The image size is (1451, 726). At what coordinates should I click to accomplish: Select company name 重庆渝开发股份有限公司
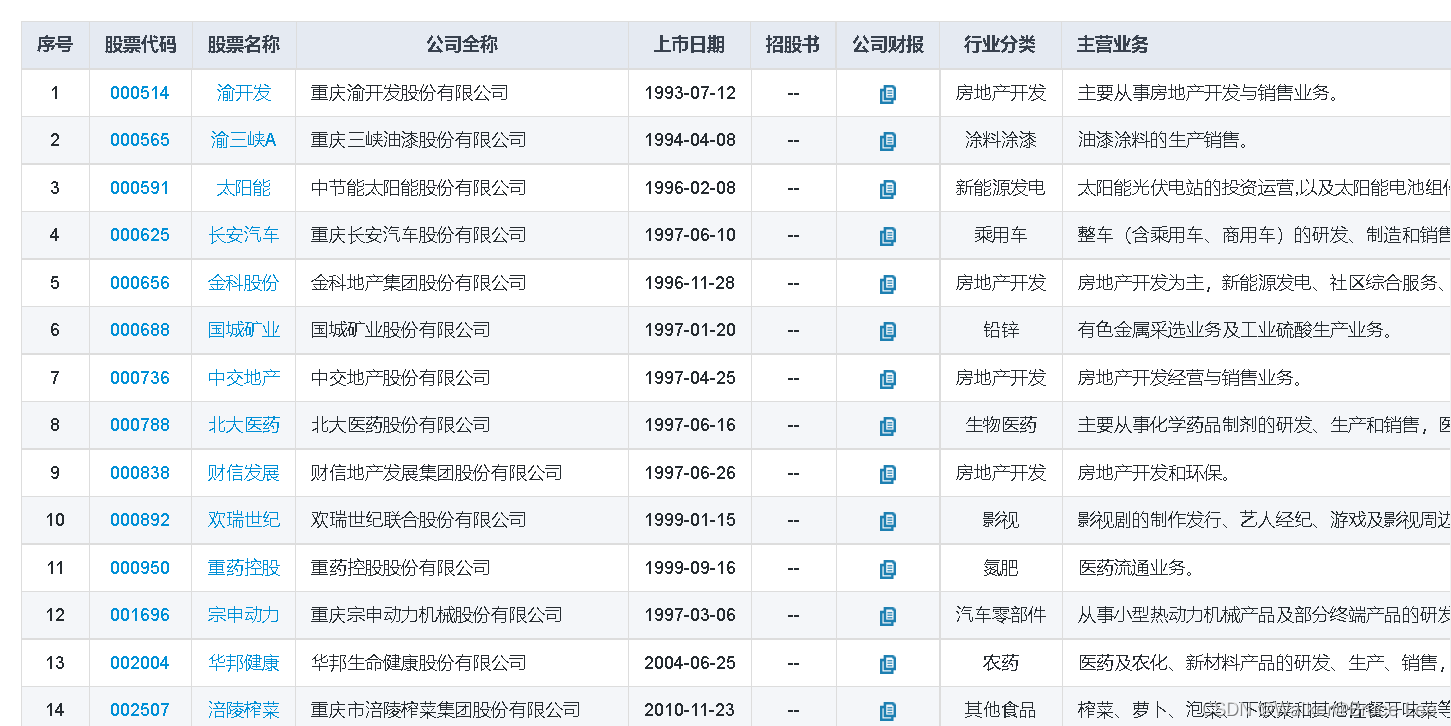tap(410, 93)
